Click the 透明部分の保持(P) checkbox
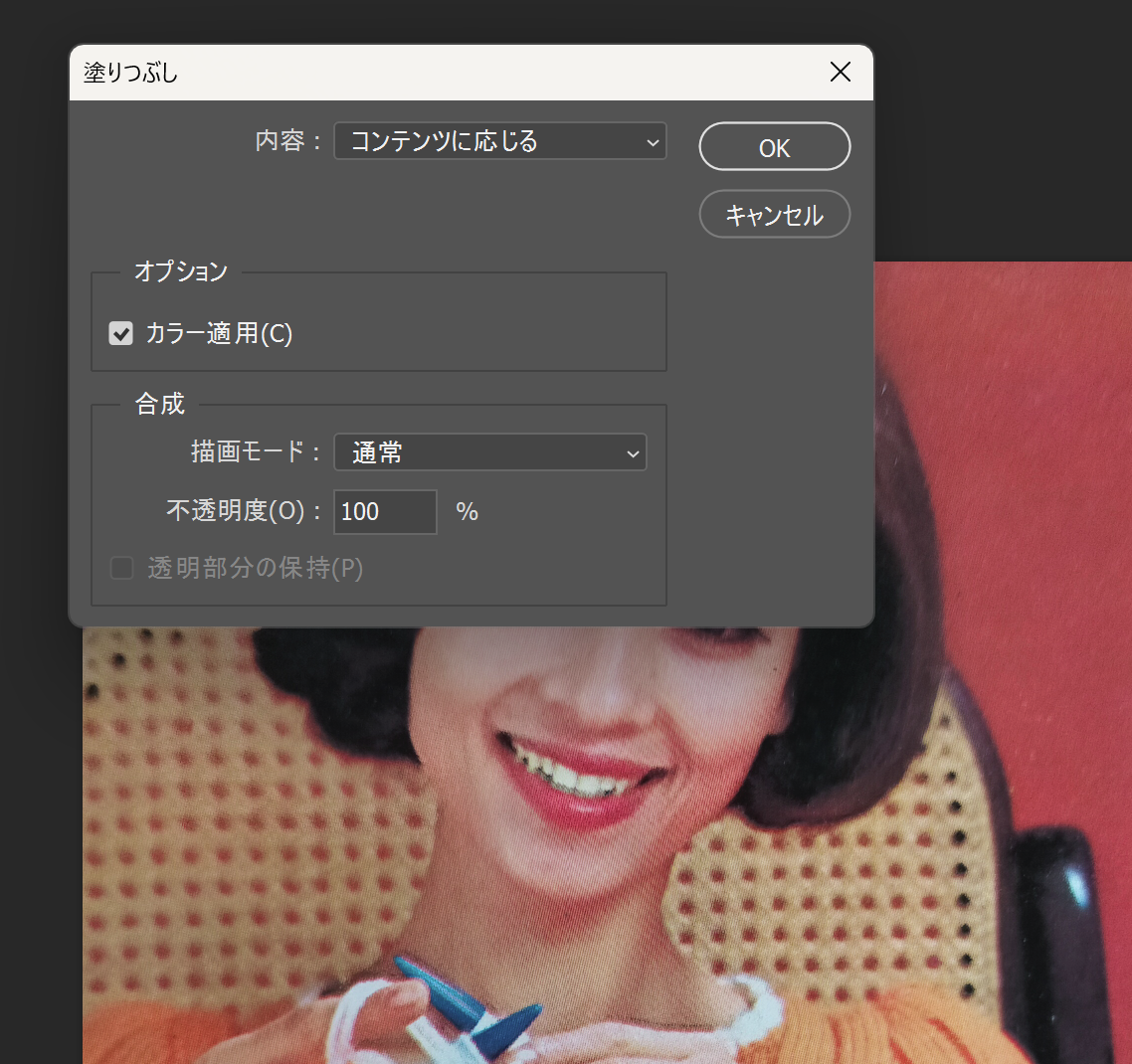 tap(120, 568)
